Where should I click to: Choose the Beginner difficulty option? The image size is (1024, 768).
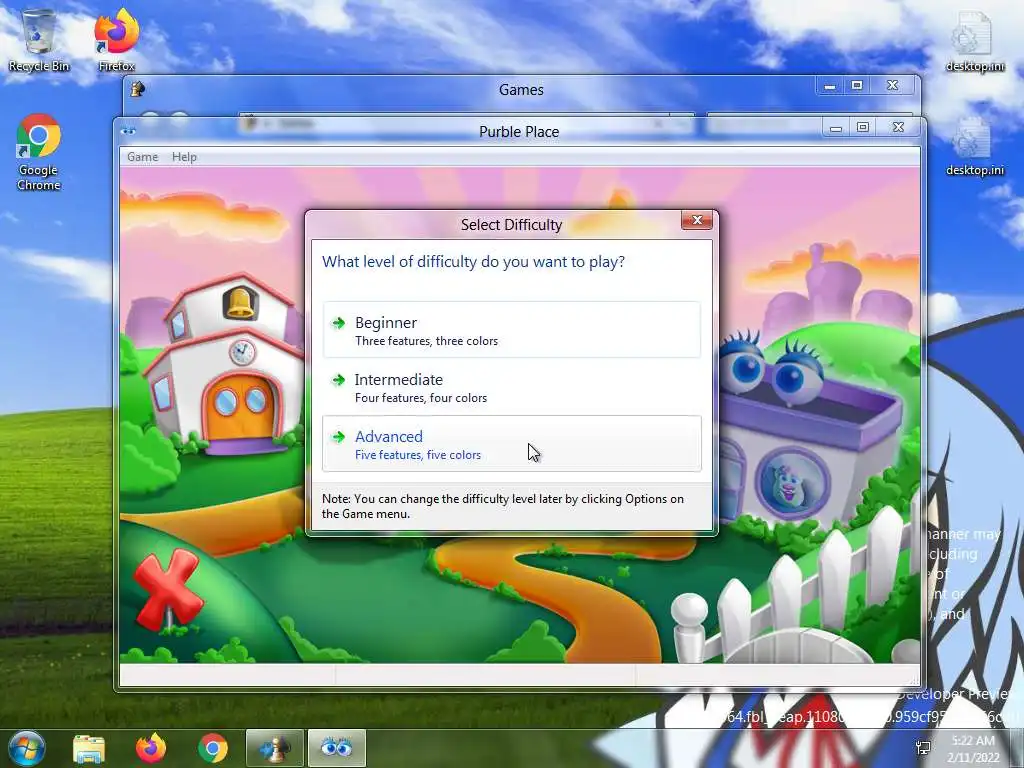(511, 330)
